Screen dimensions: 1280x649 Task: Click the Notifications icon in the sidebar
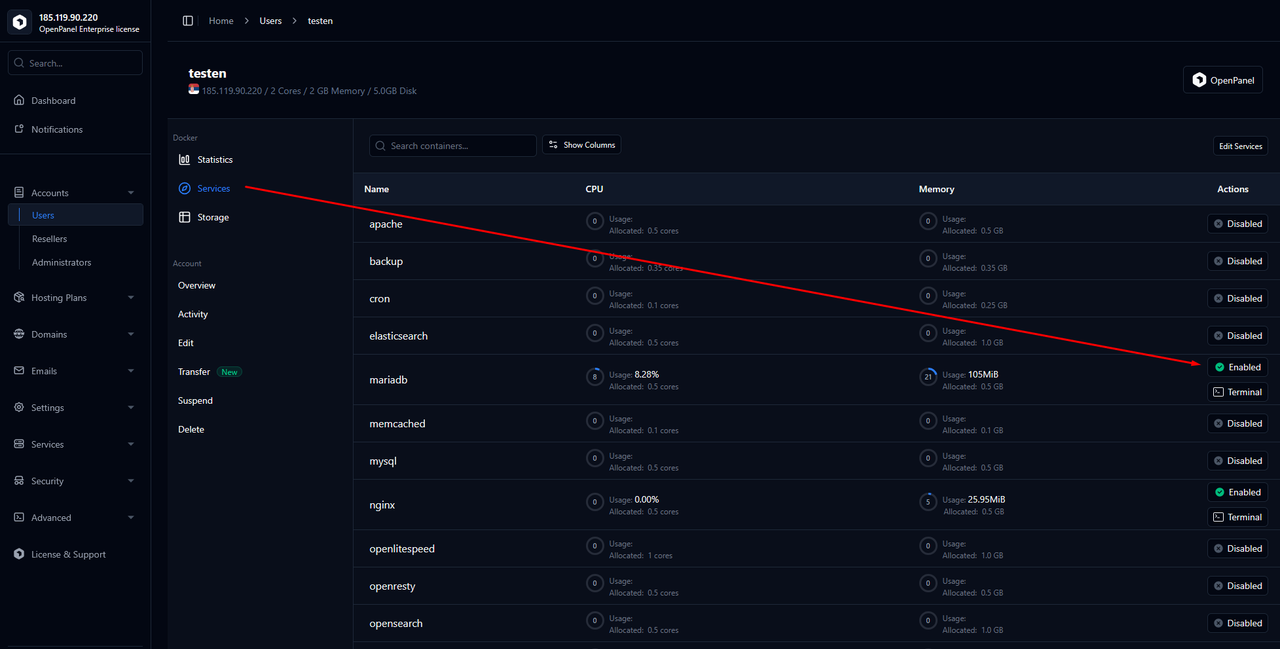click(19, 130)
